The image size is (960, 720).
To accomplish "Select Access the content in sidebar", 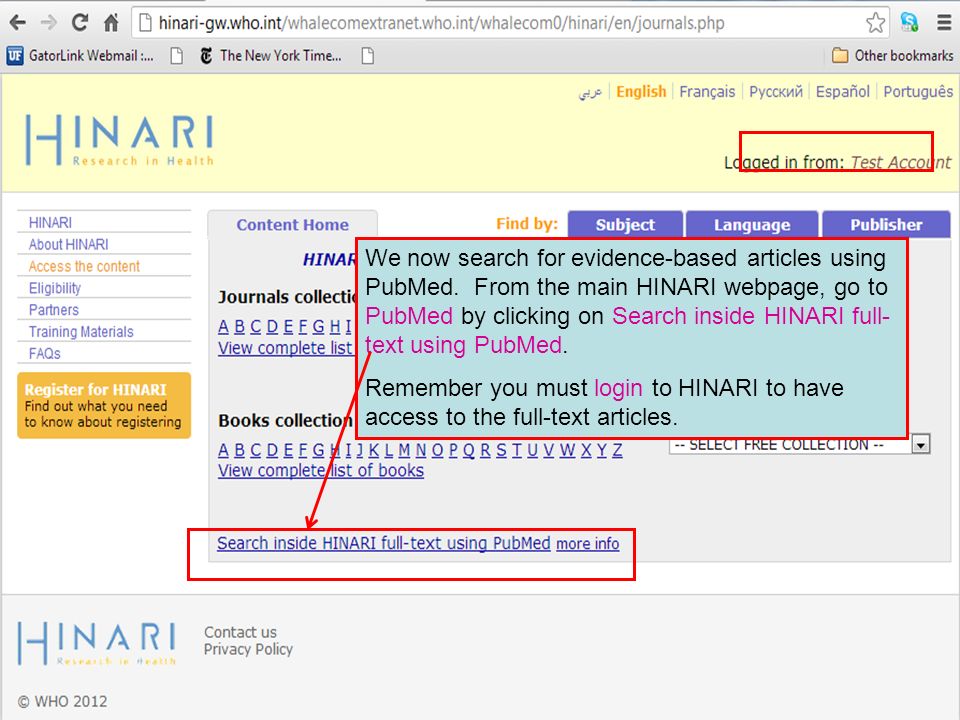I will [84, 266].
